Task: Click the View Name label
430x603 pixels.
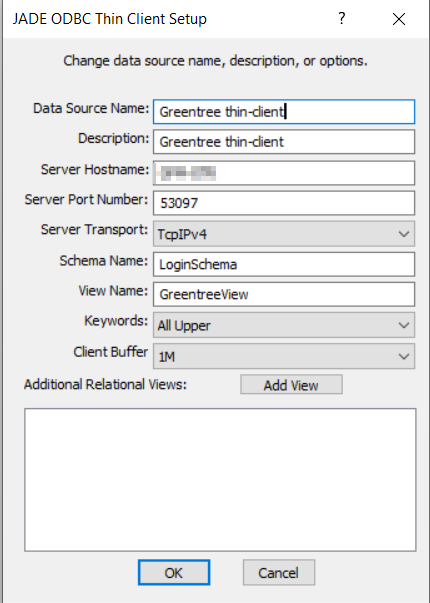Action: coord(113,291)
